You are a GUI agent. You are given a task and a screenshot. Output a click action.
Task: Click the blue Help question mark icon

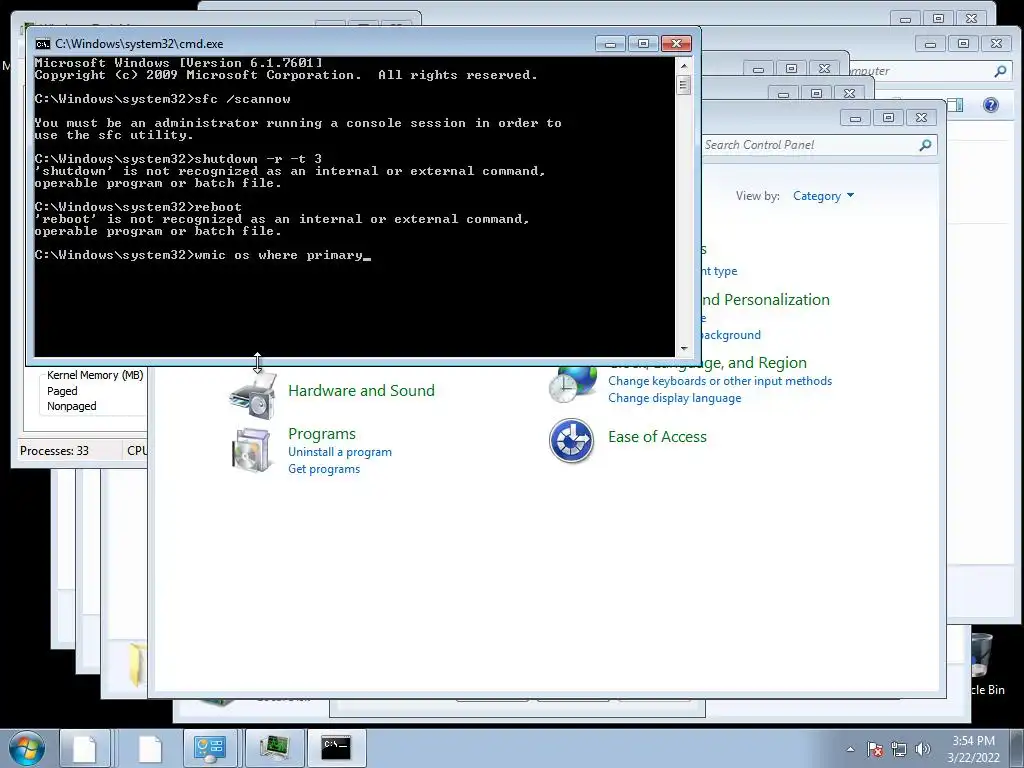coord(991,105)
